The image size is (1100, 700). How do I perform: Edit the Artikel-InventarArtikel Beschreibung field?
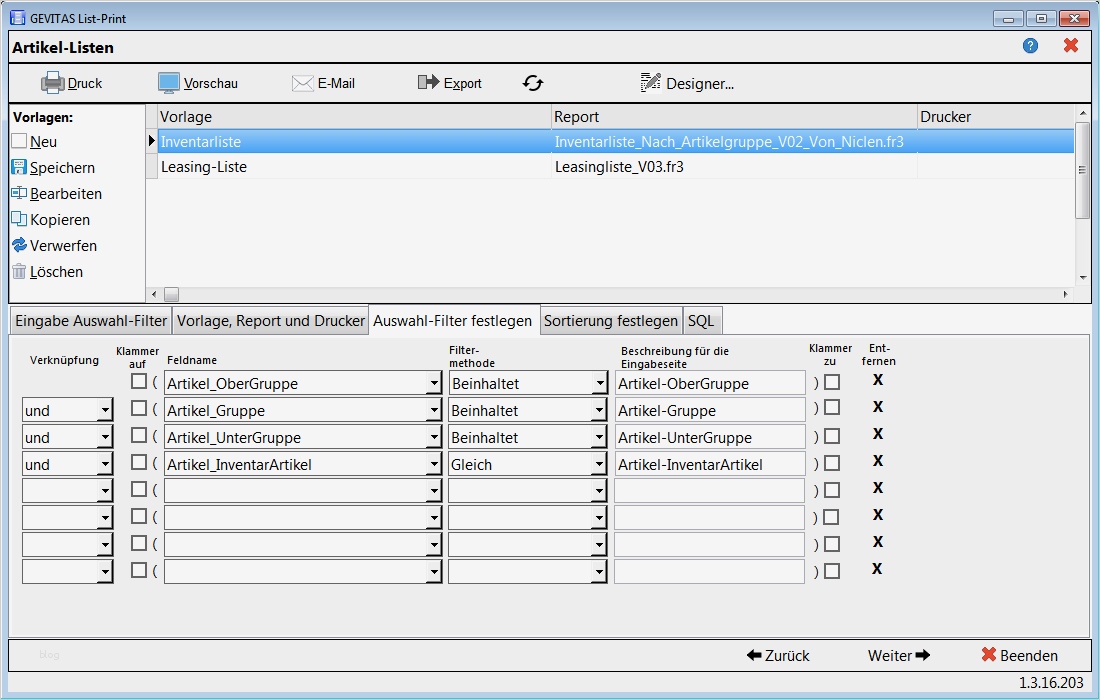click(710, 464)
